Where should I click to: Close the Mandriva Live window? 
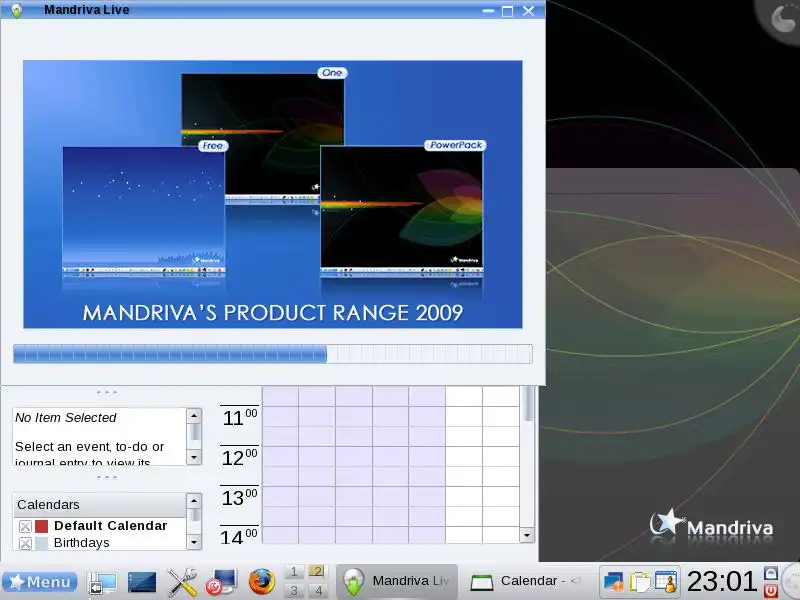(529, 11)
